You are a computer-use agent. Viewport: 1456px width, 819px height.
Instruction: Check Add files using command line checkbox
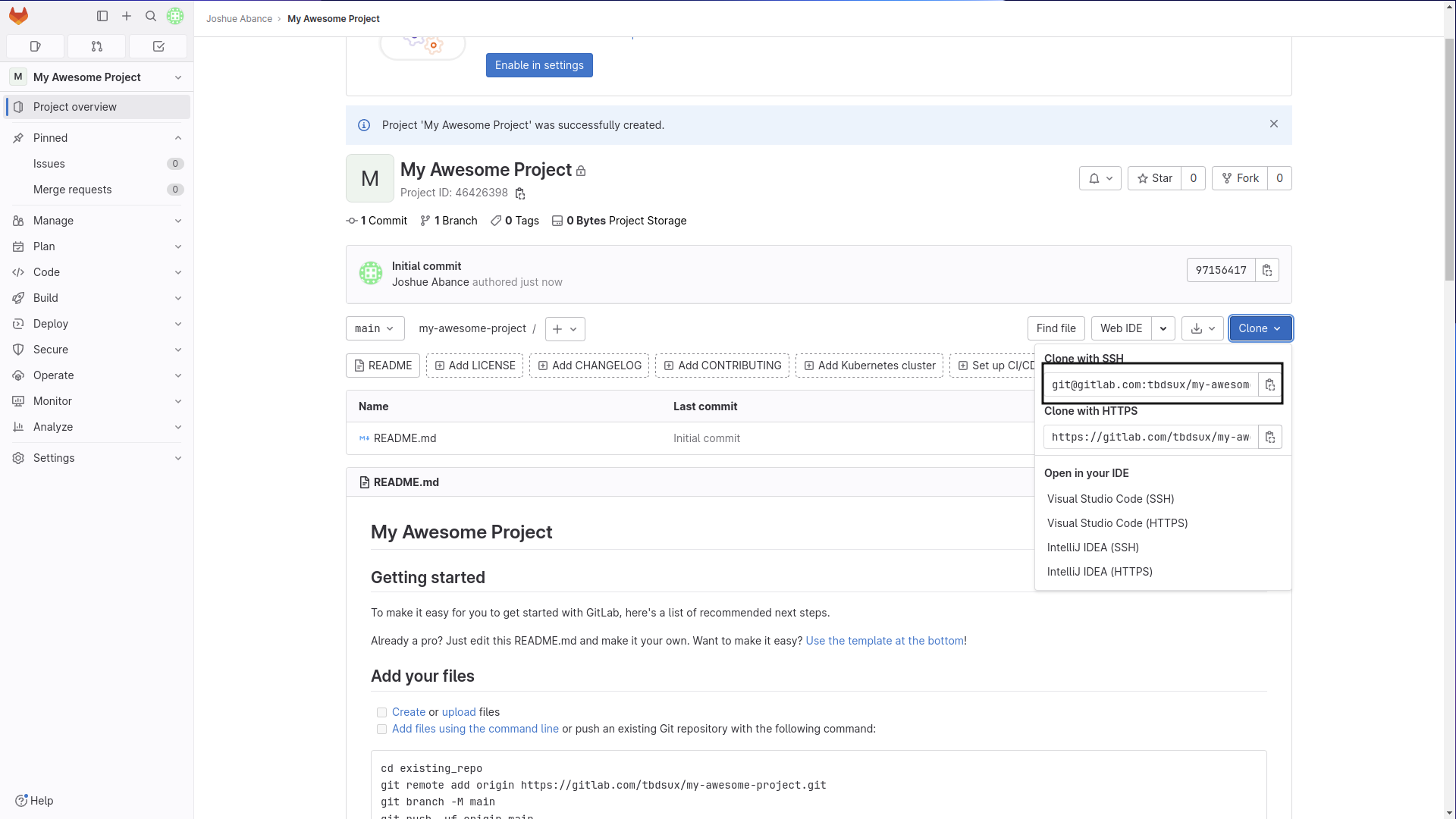381,730
